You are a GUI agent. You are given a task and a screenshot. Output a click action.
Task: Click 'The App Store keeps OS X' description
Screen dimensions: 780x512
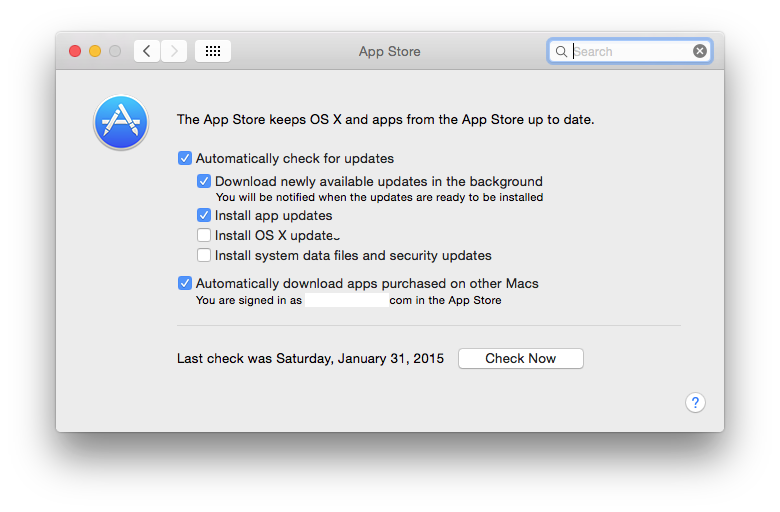coord(386,120)
